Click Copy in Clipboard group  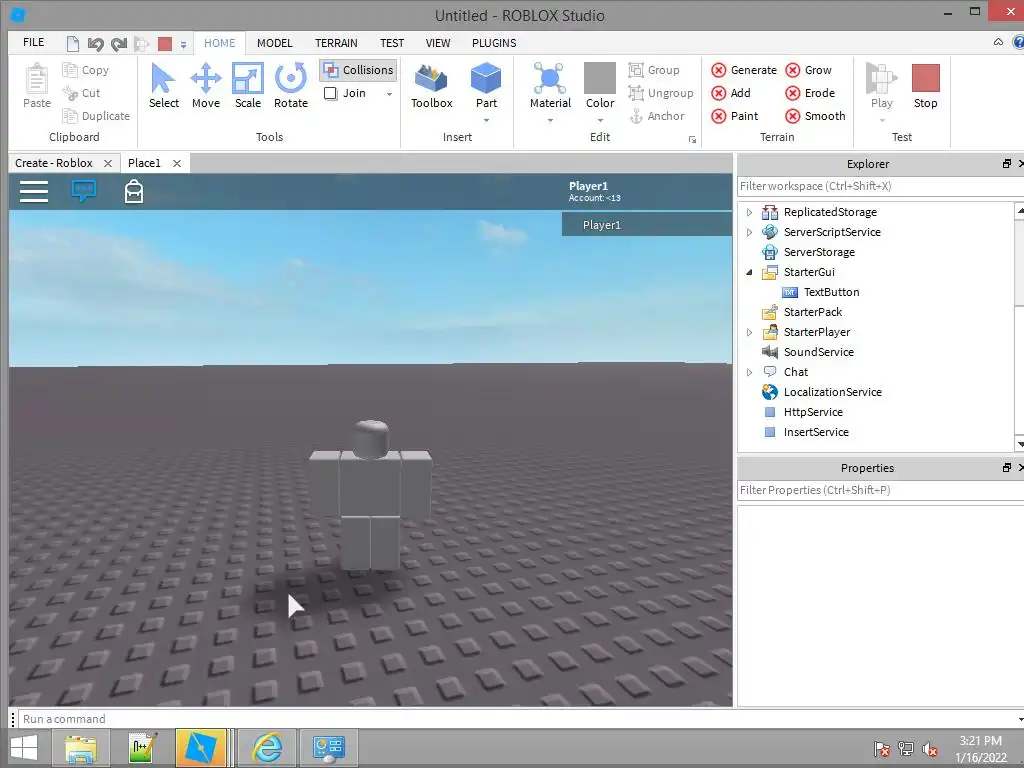click(x=86, y=70)
